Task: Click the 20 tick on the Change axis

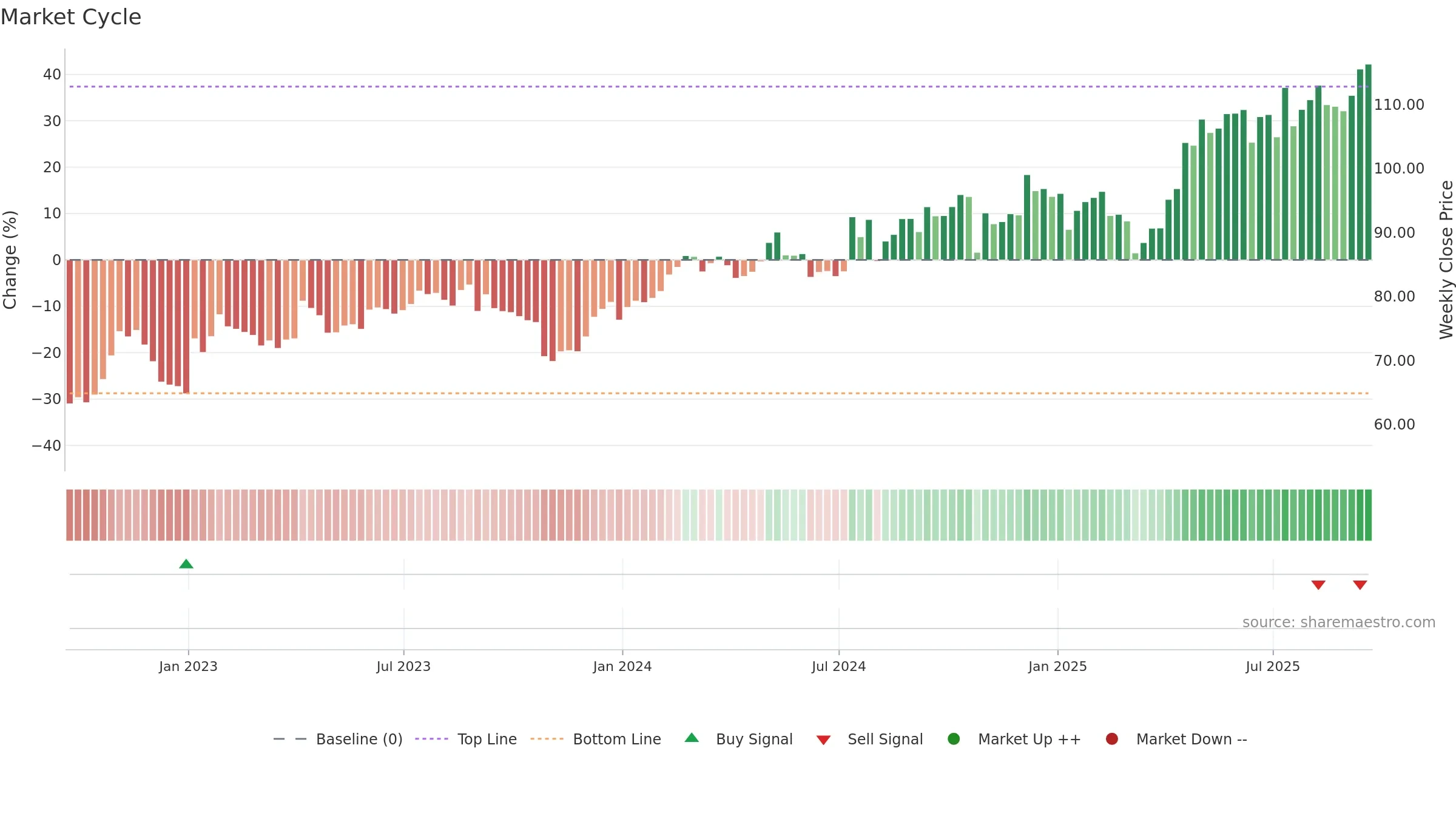Action: coord(52,167)
